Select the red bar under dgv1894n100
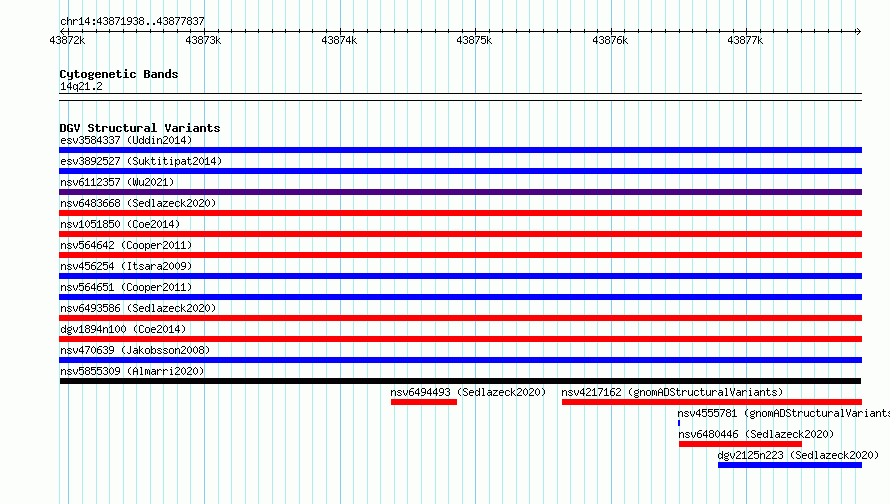 (x=460, y=339)
